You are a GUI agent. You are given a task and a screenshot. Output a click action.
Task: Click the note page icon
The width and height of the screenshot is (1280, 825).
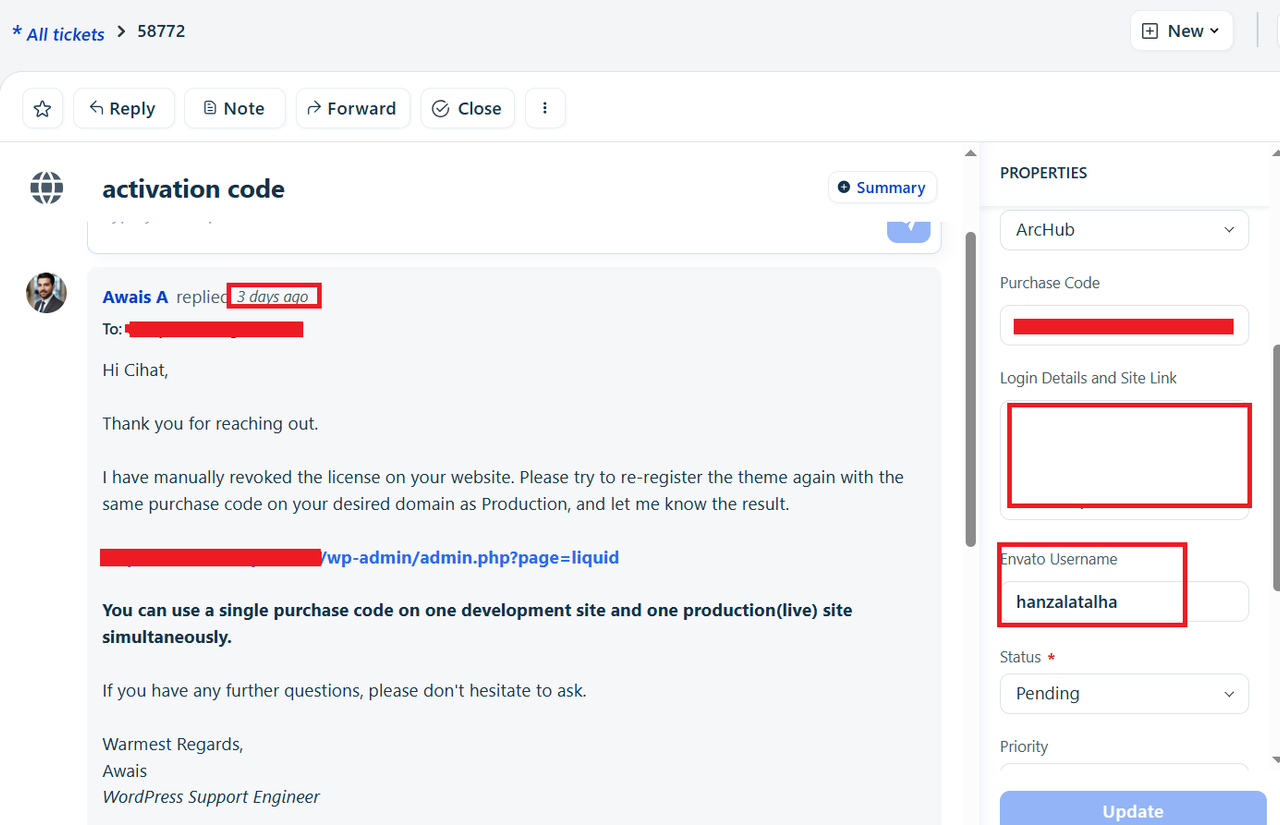[210, 108]
